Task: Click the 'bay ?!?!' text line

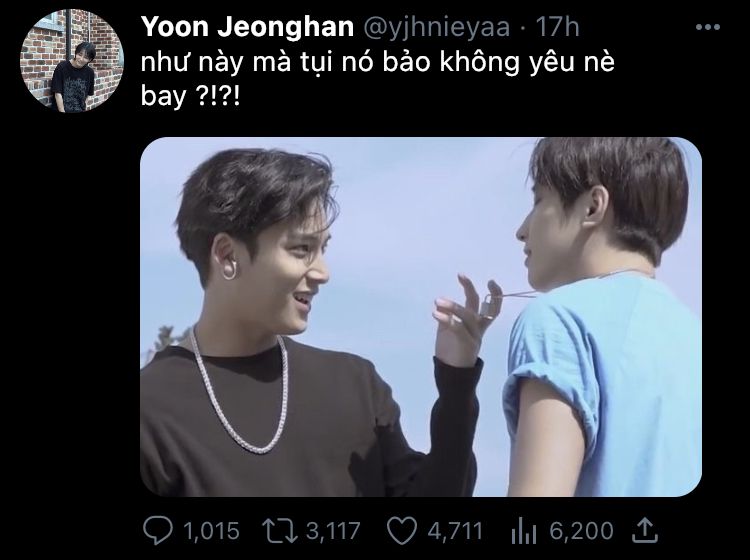Action: pos(190,97)
